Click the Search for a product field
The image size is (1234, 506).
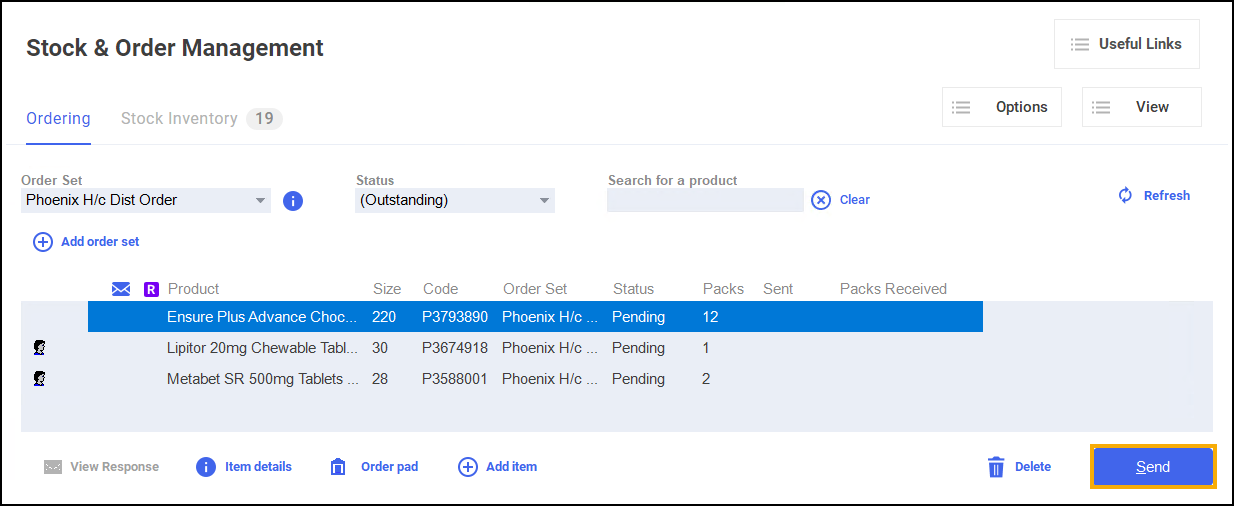705,200
